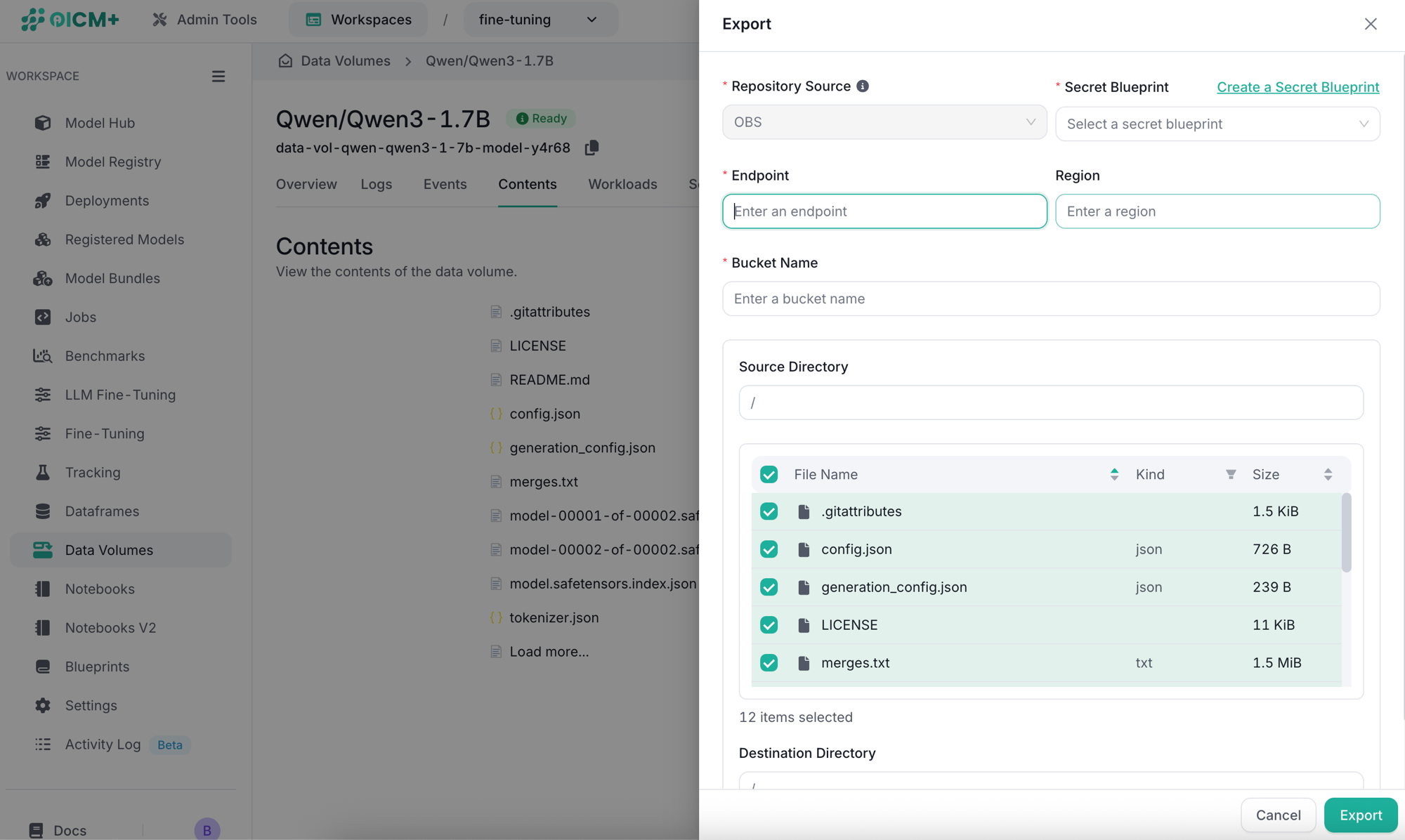Open the Benchmarks panel
This screenshot has width=1405, height=840.
coord(104,355)
